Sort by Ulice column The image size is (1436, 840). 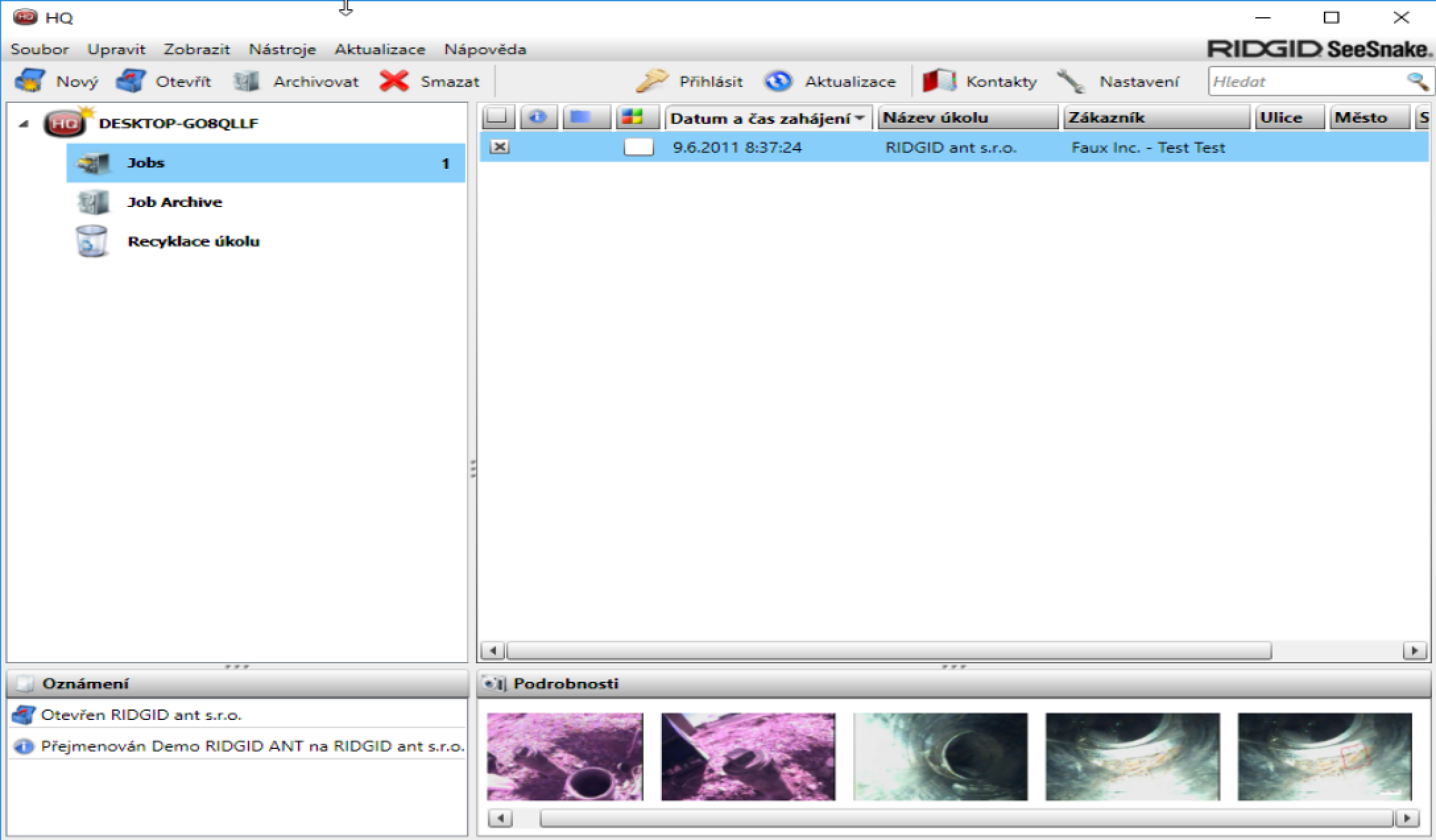pos(1290,117)
